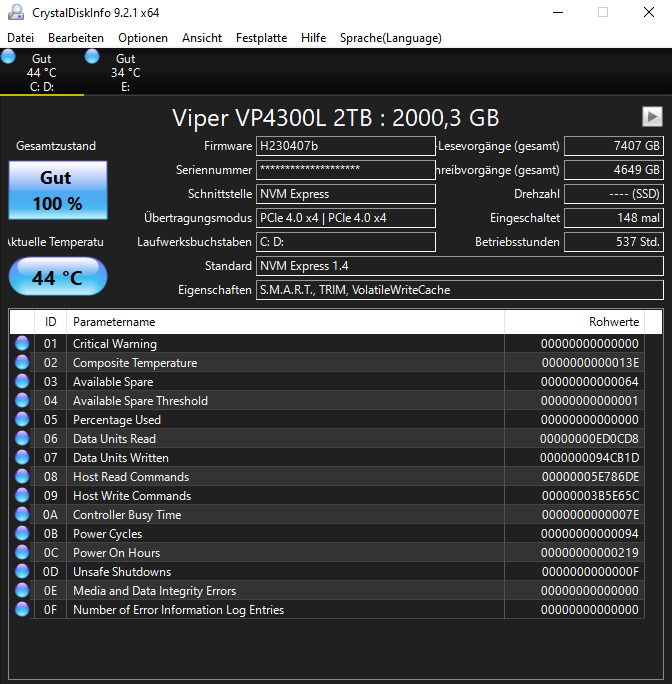Click the total writes value 4649 GB
672x684 pixels.
pos(614,170)
